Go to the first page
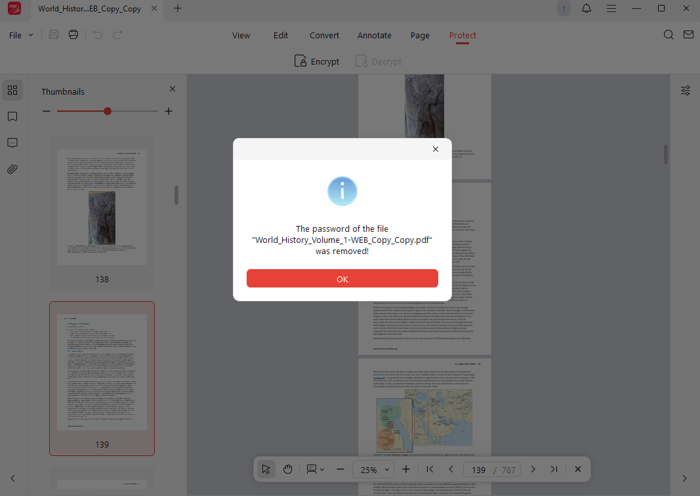 tap(429, 469)
